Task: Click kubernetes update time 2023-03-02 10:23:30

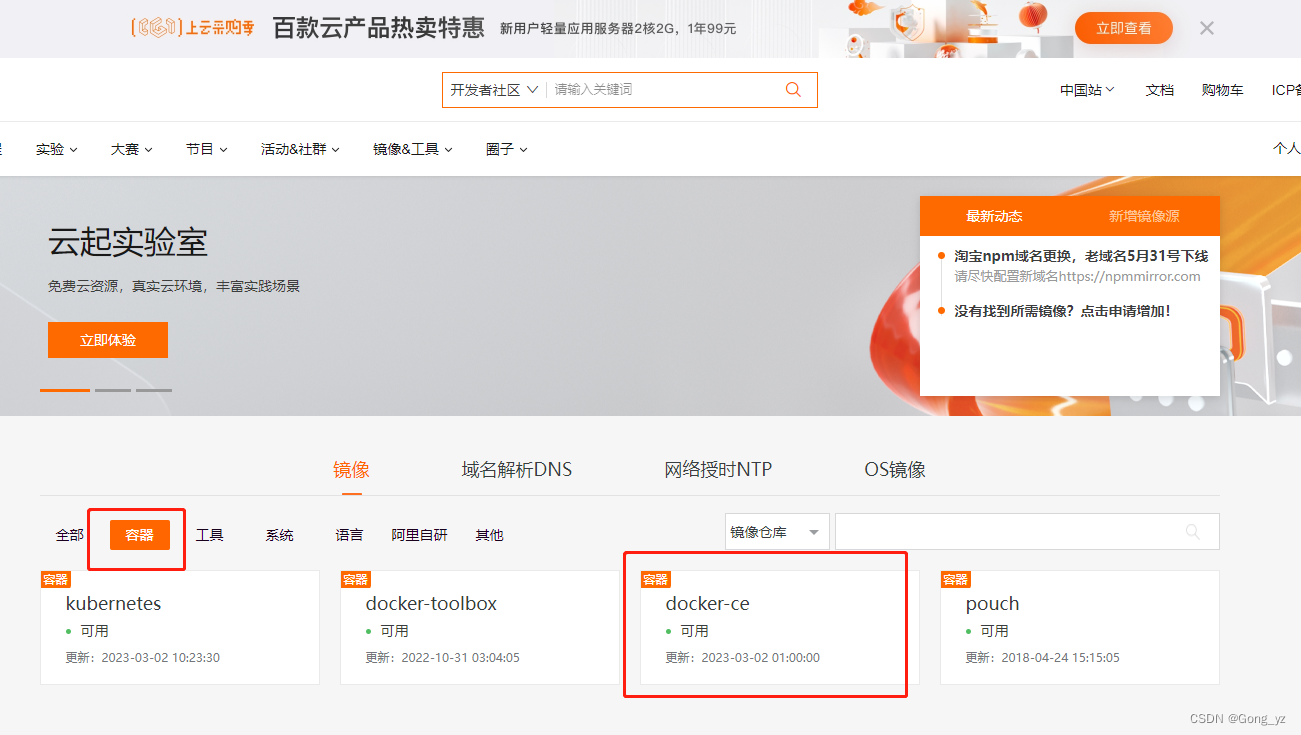Action: click(160, 658)
